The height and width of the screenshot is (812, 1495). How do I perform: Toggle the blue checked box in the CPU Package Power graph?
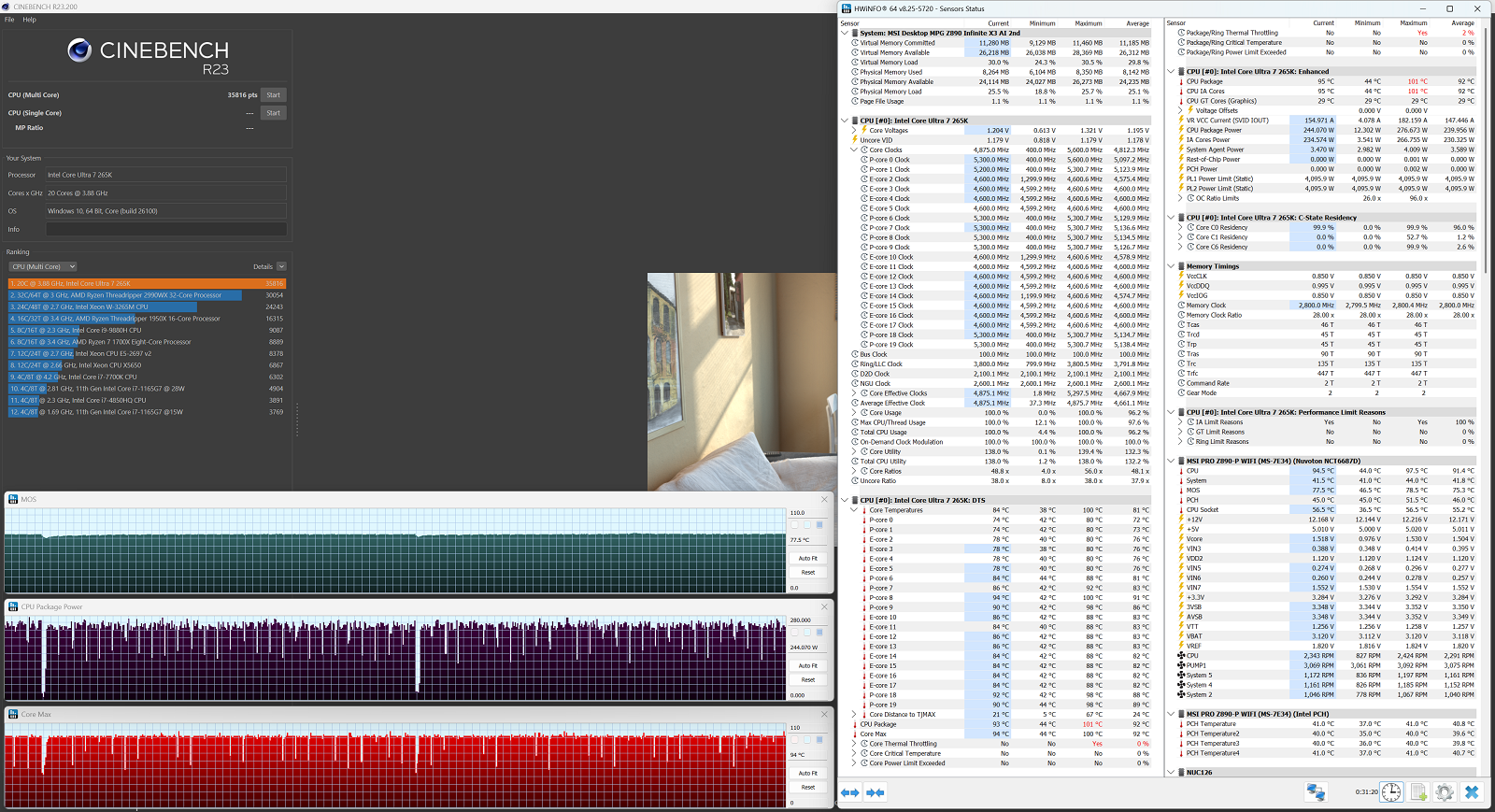tap(819, 633)
